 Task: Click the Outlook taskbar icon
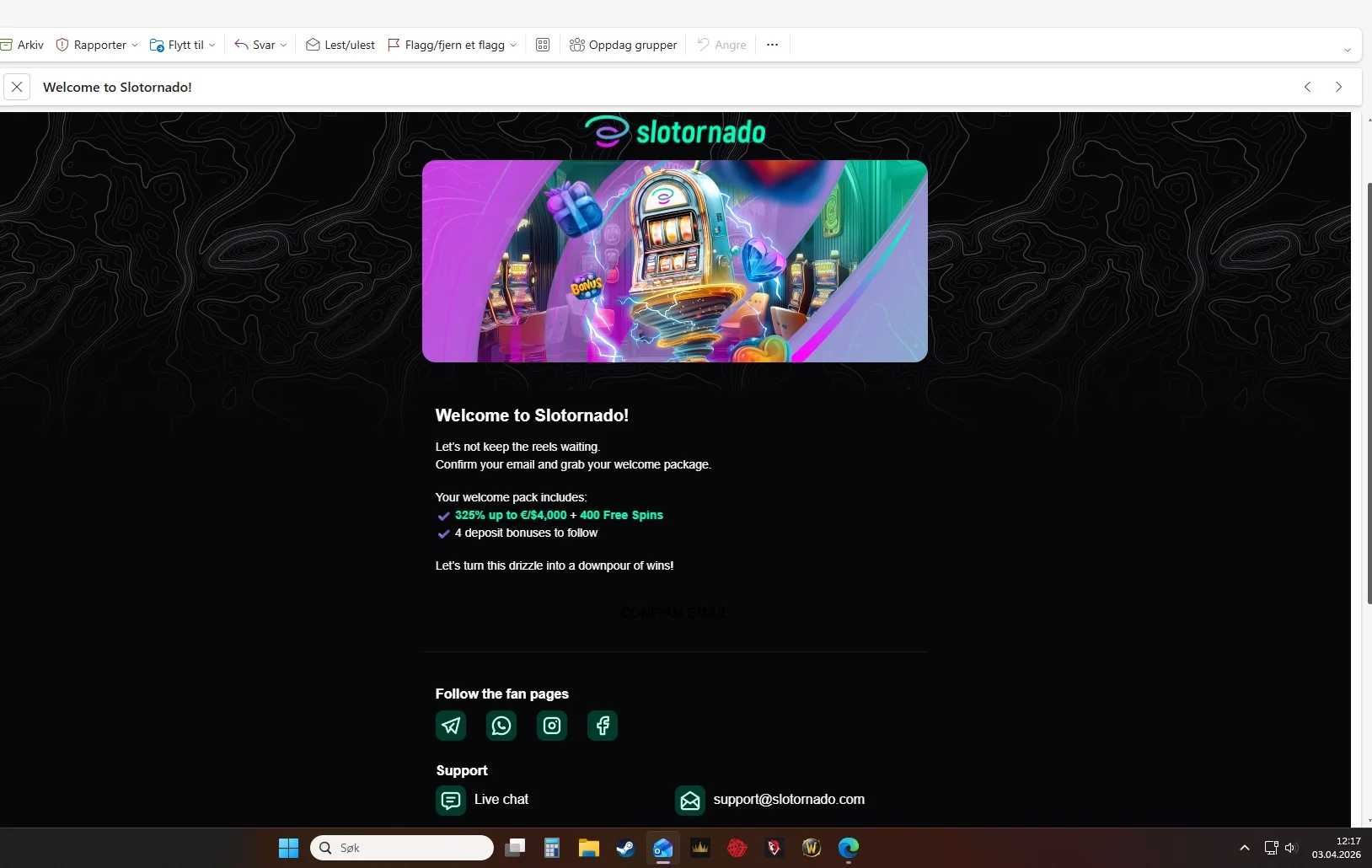[663, 848]
